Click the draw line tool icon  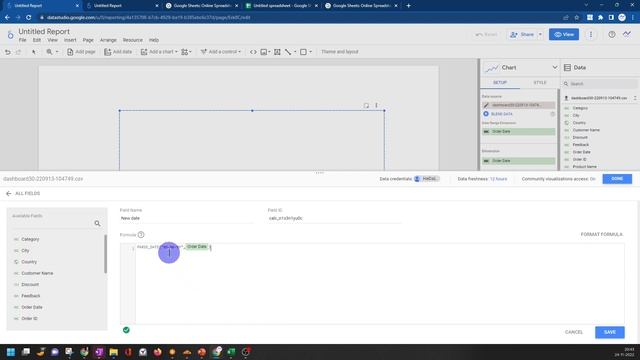pos(288,52)
